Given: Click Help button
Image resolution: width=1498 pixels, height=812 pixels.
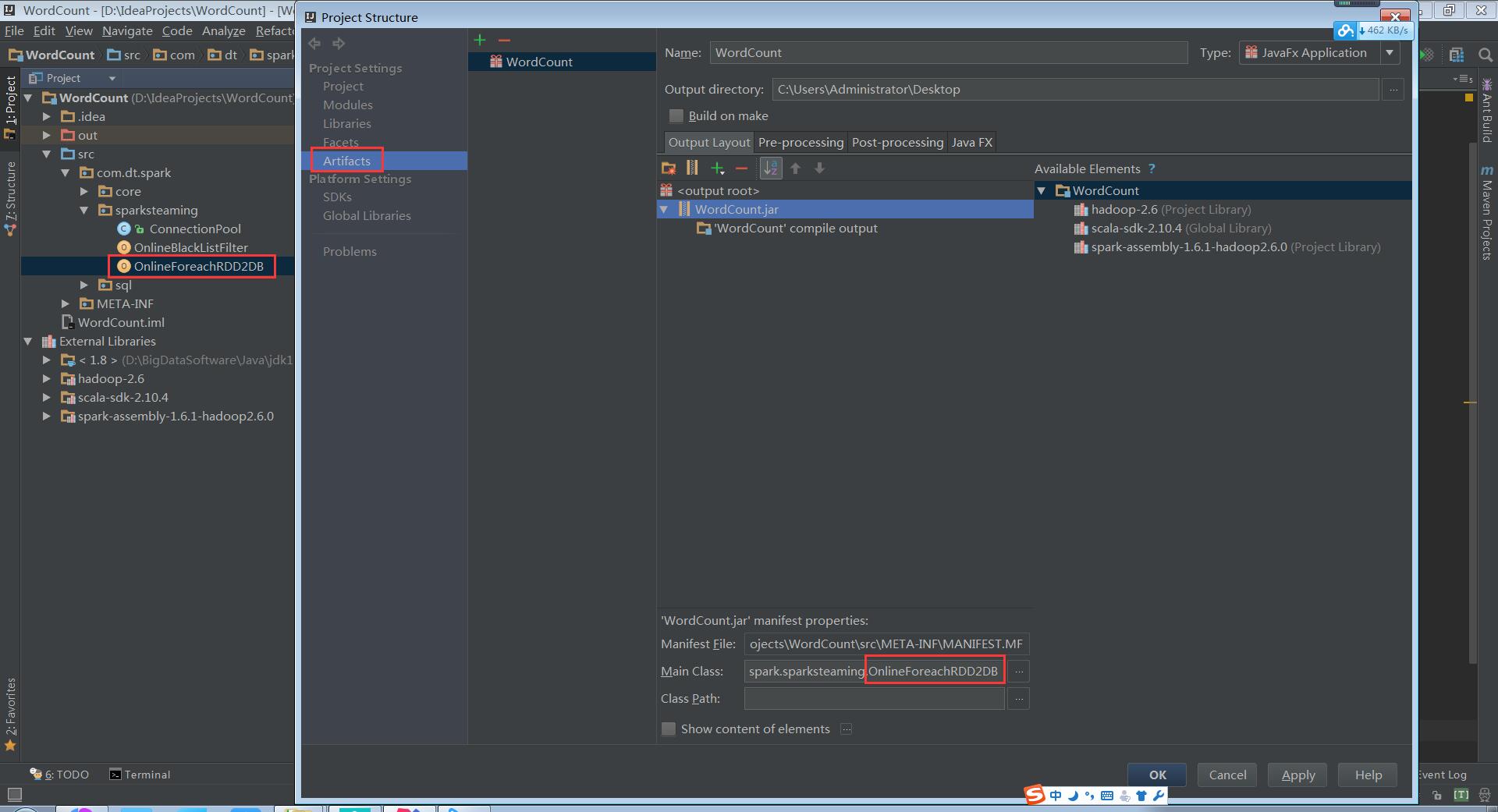Looking at the screenshot, I should (x=1368, y=775).
